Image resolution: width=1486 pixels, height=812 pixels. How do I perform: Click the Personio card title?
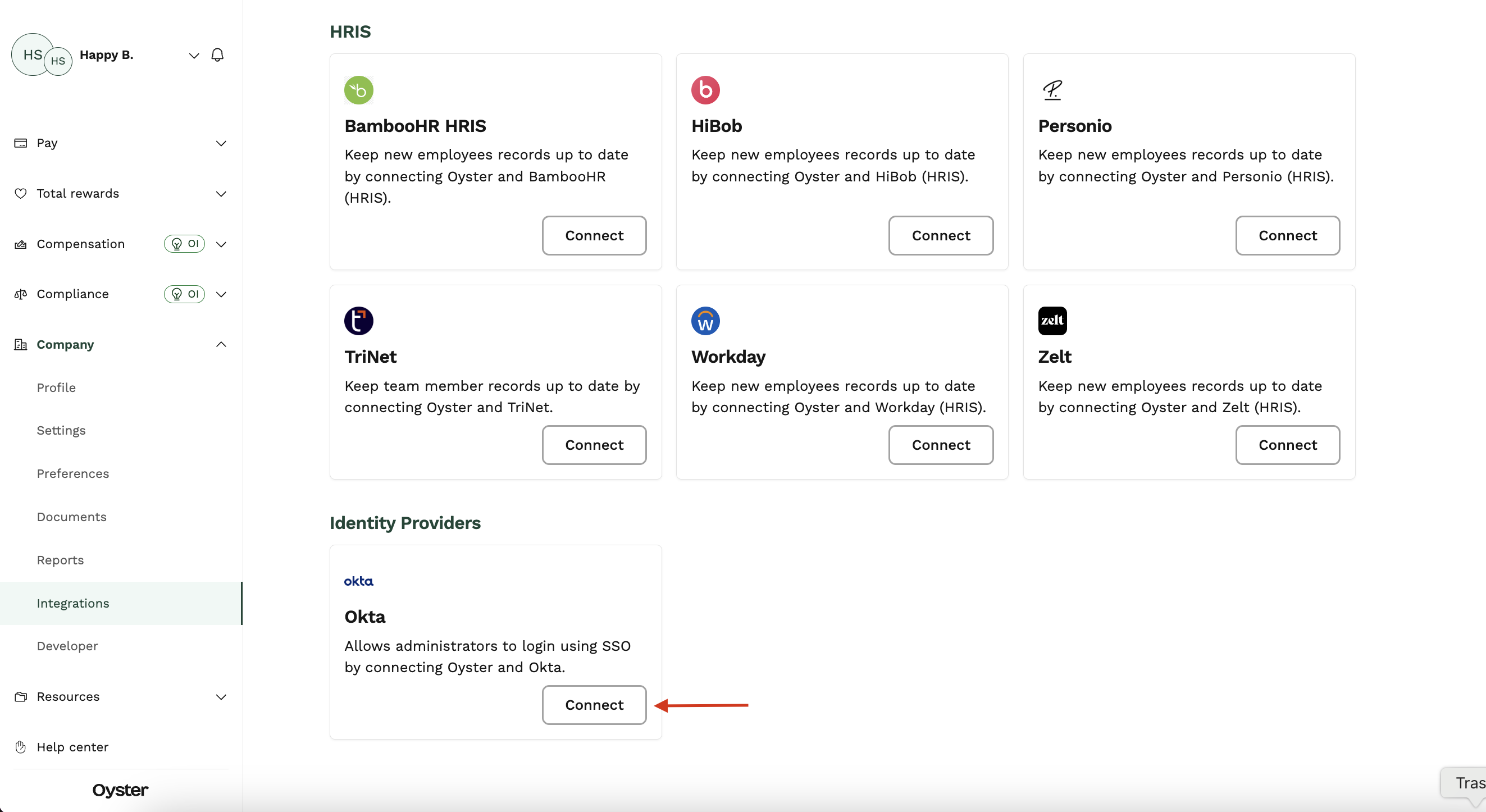click(x=1075, y=126)
